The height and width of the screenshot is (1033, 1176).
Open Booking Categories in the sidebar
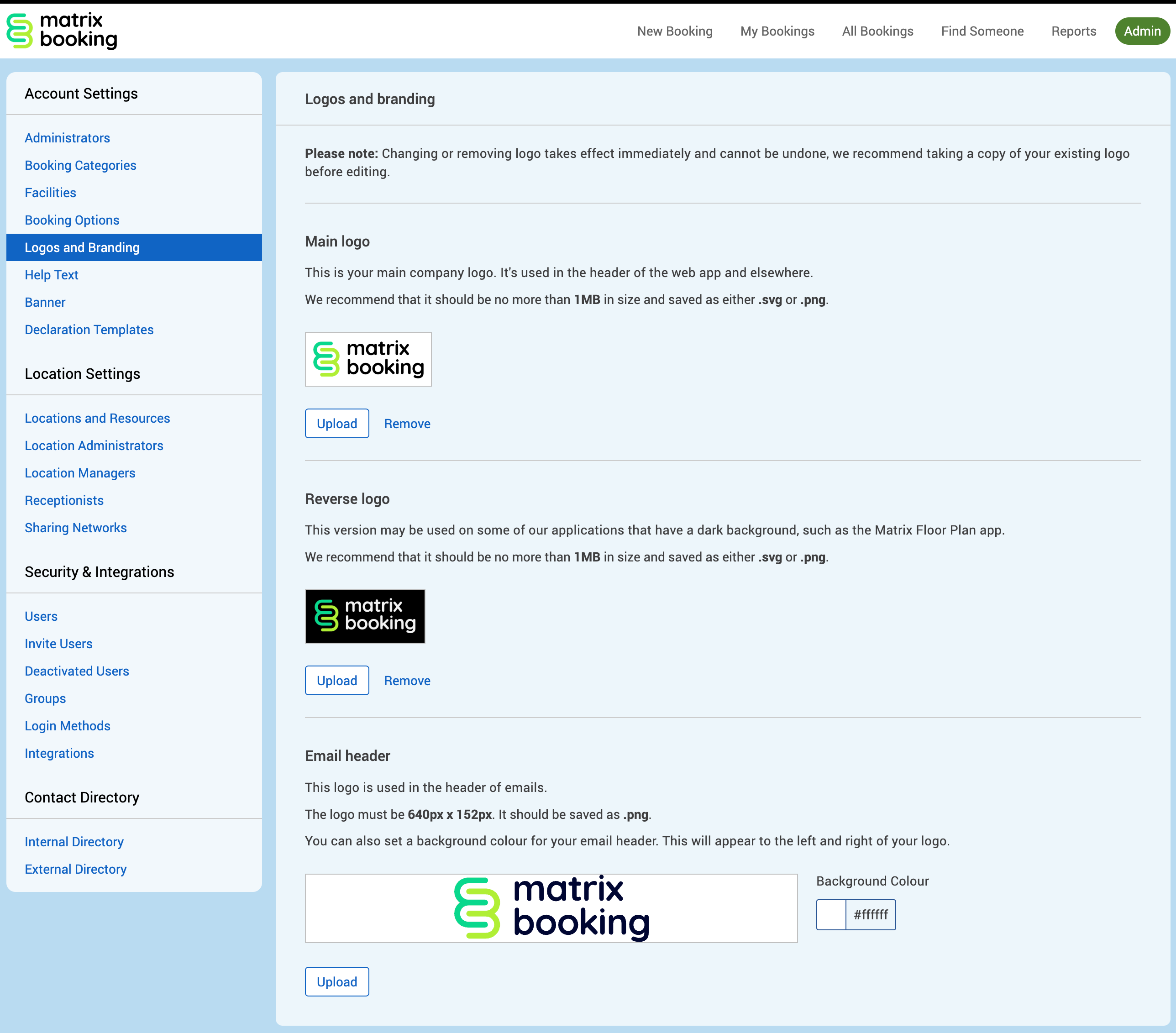tap(80, 165)
